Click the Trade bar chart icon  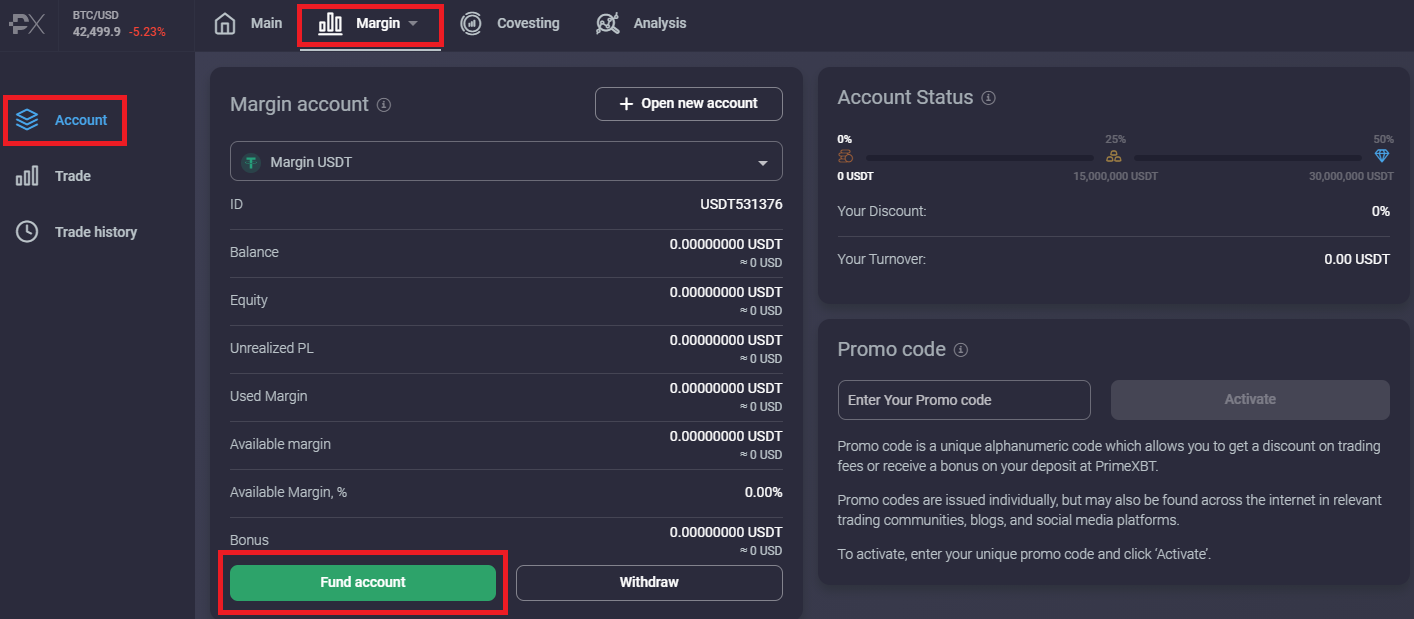point(27,176)
